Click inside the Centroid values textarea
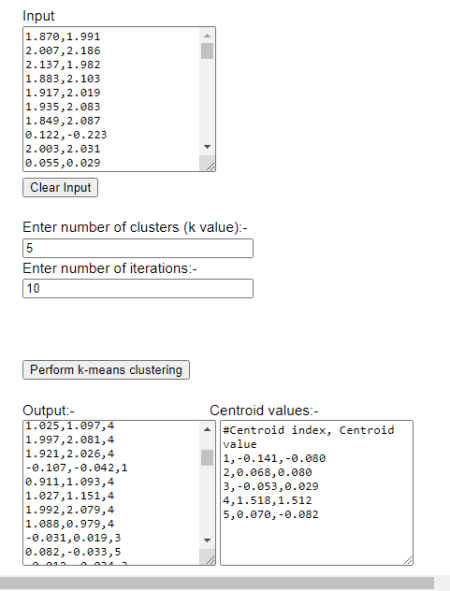This screenshot has width=450, height=591. tap(317, 493)
